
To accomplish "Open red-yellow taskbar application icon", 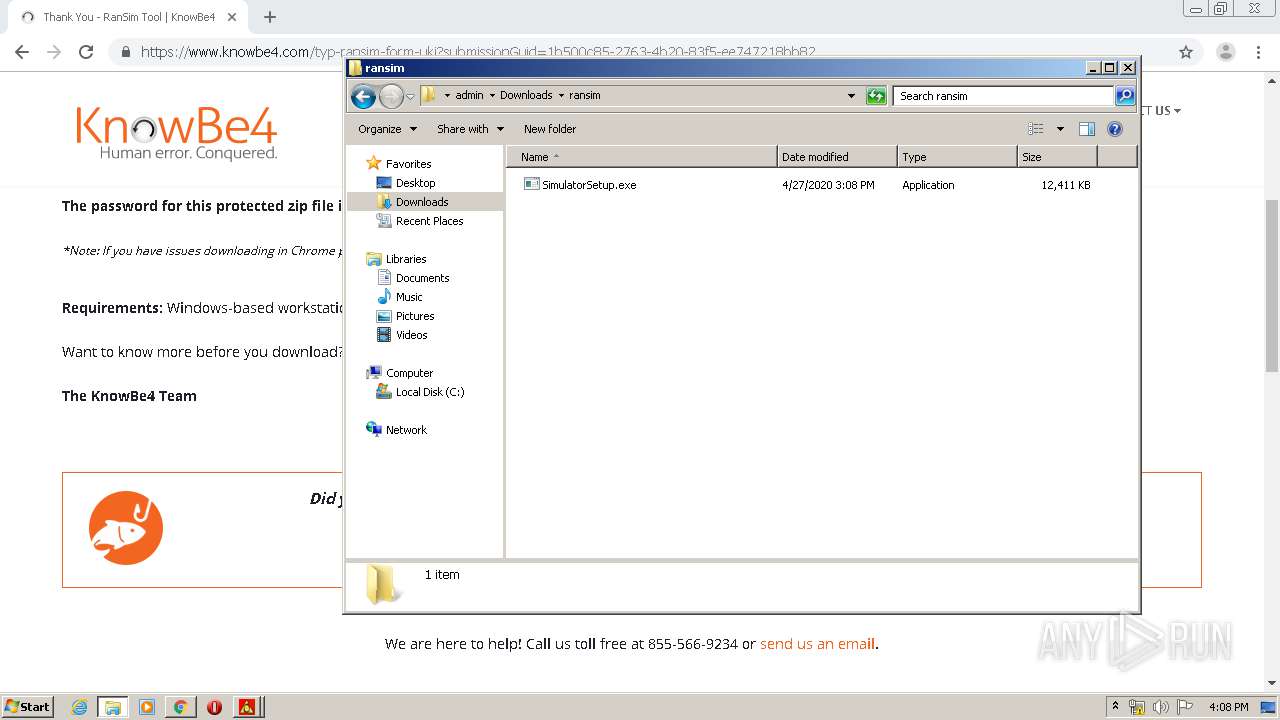I will click(x=247, y=707).
